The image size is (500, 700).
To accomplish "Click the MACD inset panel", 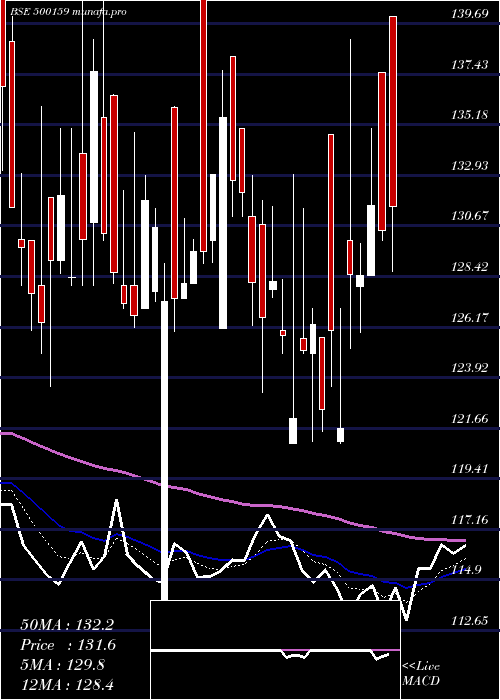I will coord(275,650).
